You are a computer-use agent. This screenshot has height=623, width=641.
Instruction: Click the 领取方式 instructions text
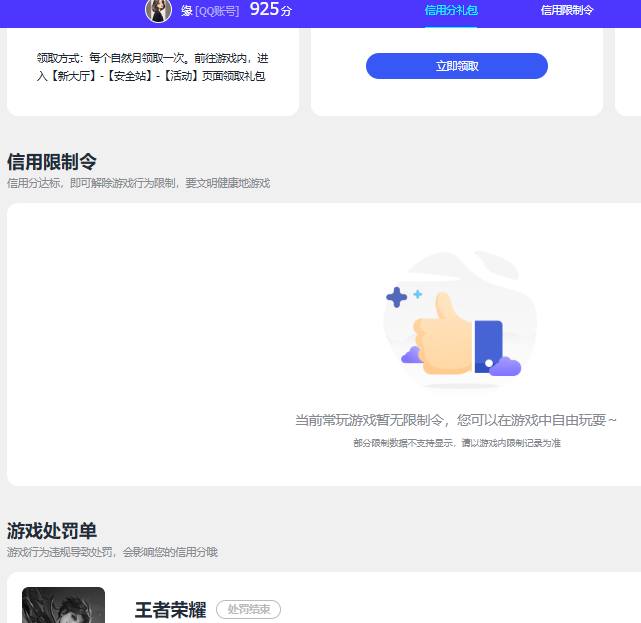pos(152,67)
